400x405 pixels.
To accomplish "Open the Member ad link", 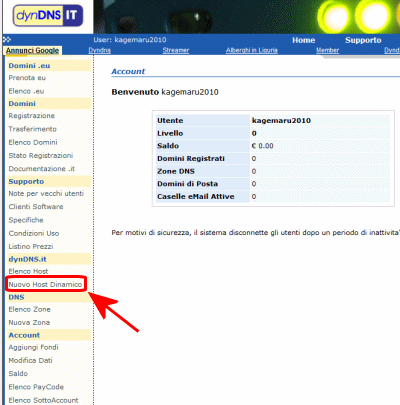I will click(x=327, y=50).
